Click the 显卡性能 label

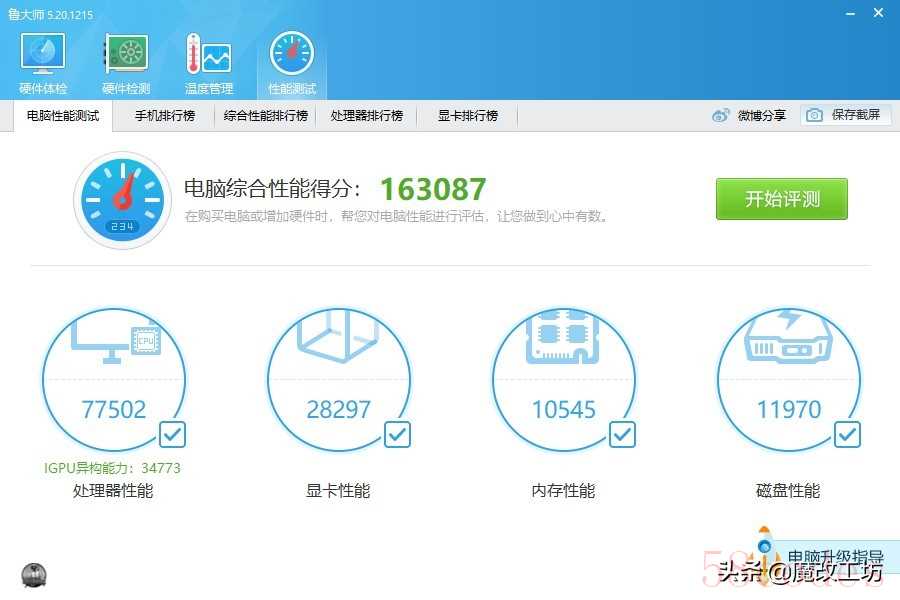tap(338, 490)
